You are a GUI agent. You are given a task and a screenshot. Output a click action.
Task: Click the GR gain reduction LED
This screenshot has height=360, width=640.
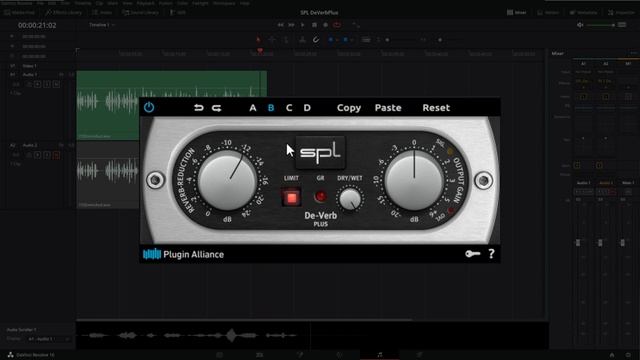click(x=320, y=197)
